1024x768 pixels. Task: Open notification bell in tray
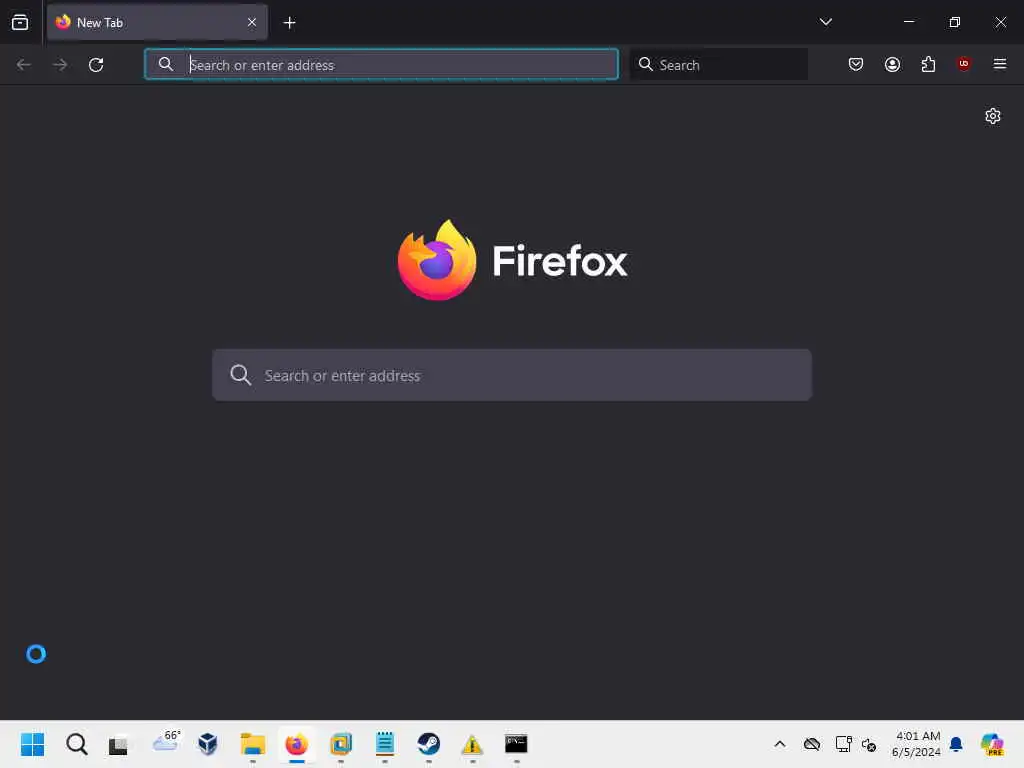956,744
